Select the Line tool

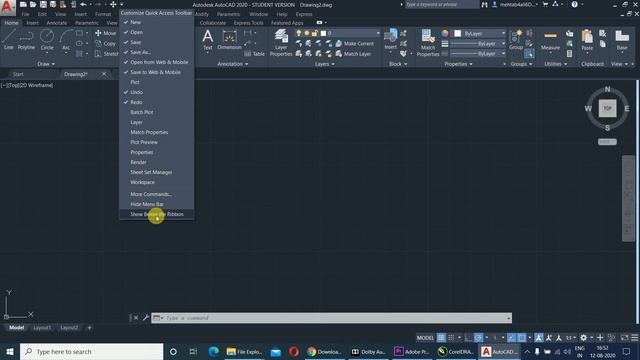(x=9, y=39)
